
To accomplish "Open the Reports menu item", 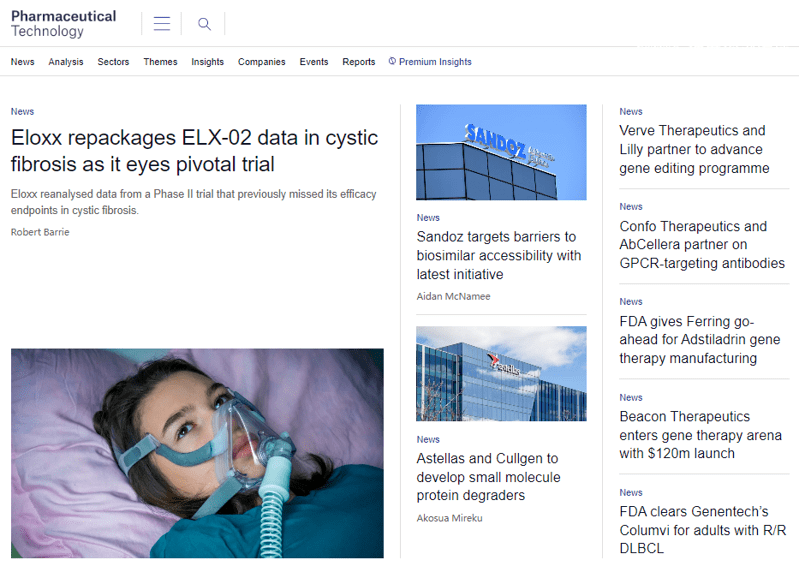I will point(359,62).
